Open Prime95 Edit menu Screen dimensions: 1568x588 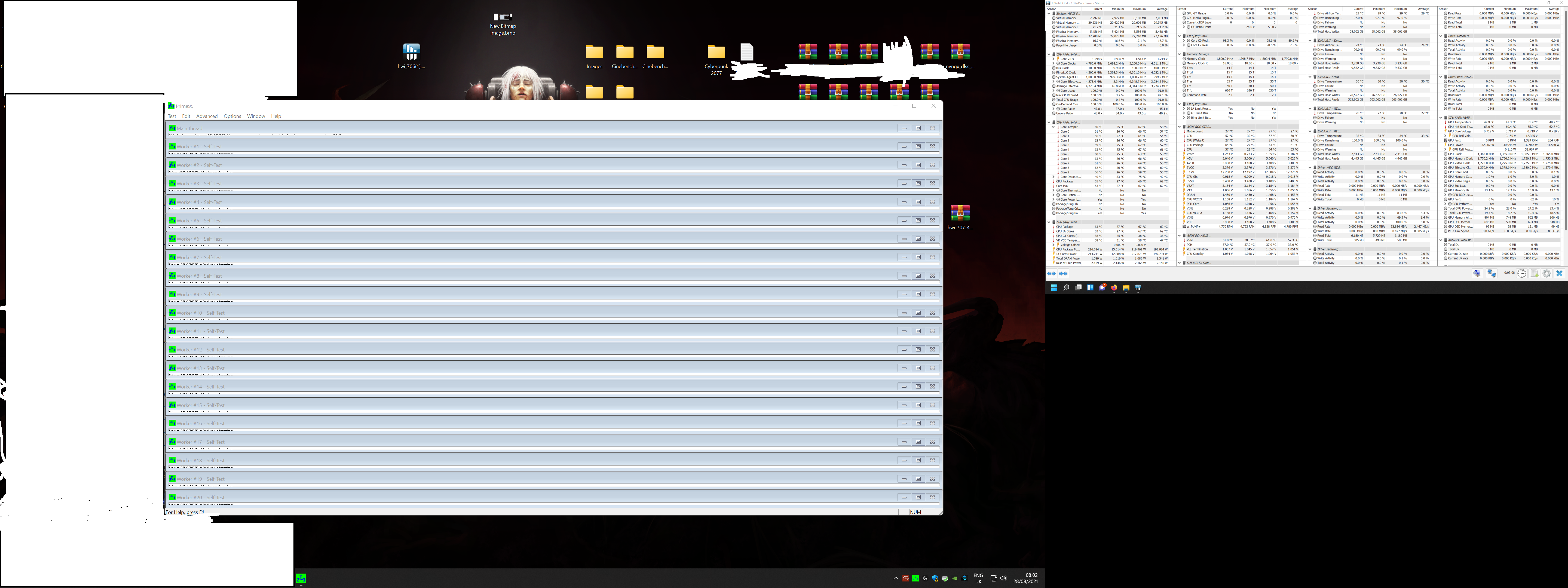(x=186, y=116)
